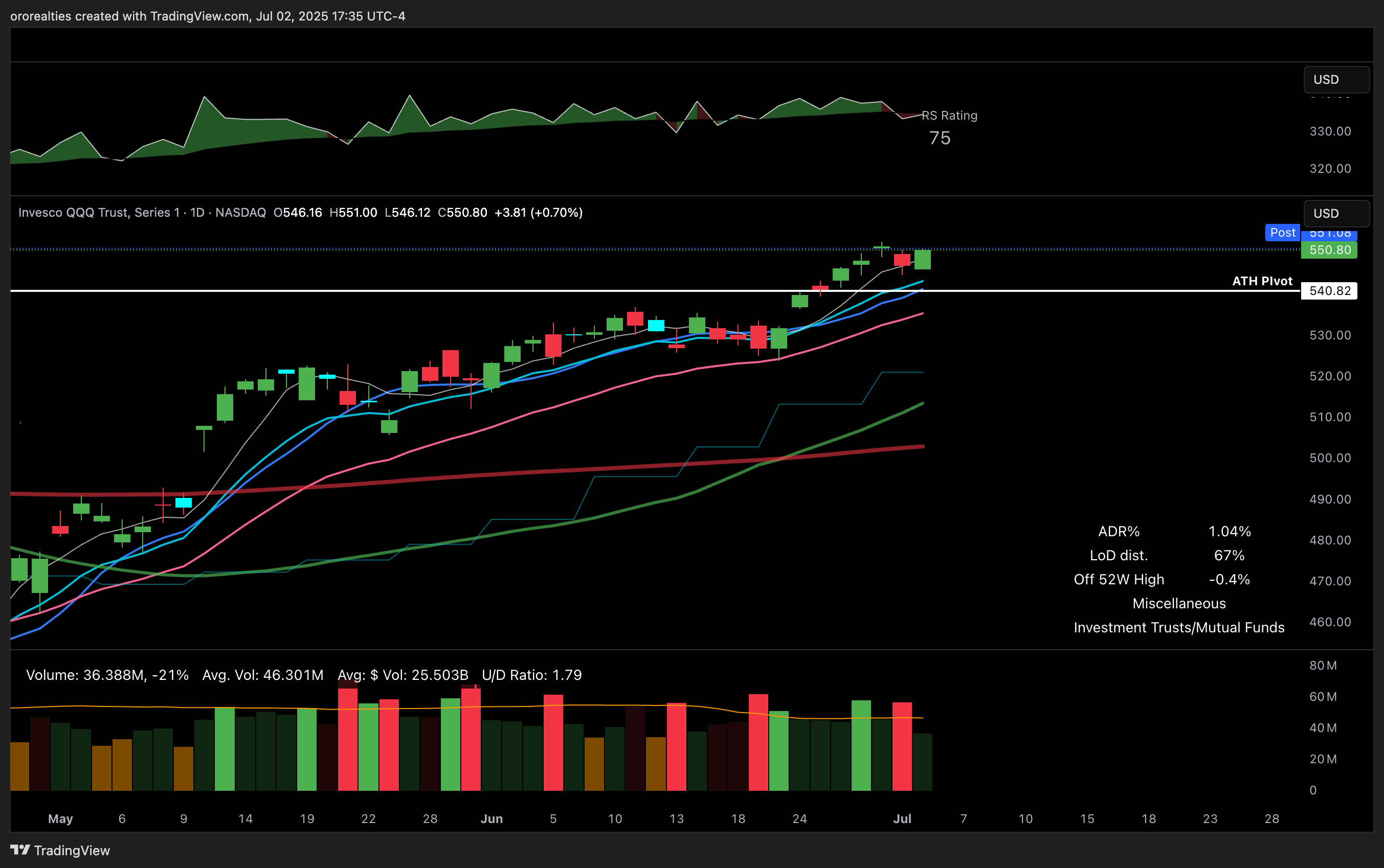The height and width of the screenshot is (868, 1384).
Task: Click the 540.82 ATH pivot price label
Action: (x=1329, y=291)
